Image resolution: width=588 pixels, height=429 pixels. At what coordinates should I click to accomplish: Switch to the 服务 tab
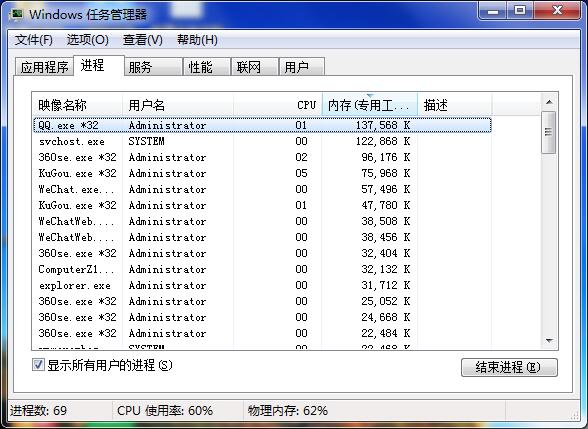[x=153, y=67]
